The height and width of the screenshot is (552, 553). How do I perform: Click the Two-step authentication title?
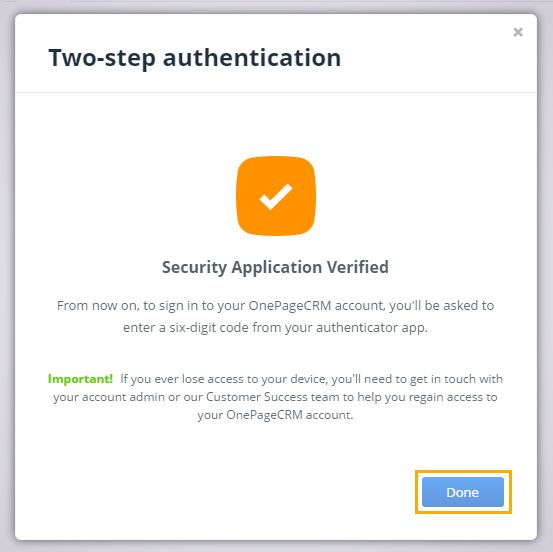195,57
